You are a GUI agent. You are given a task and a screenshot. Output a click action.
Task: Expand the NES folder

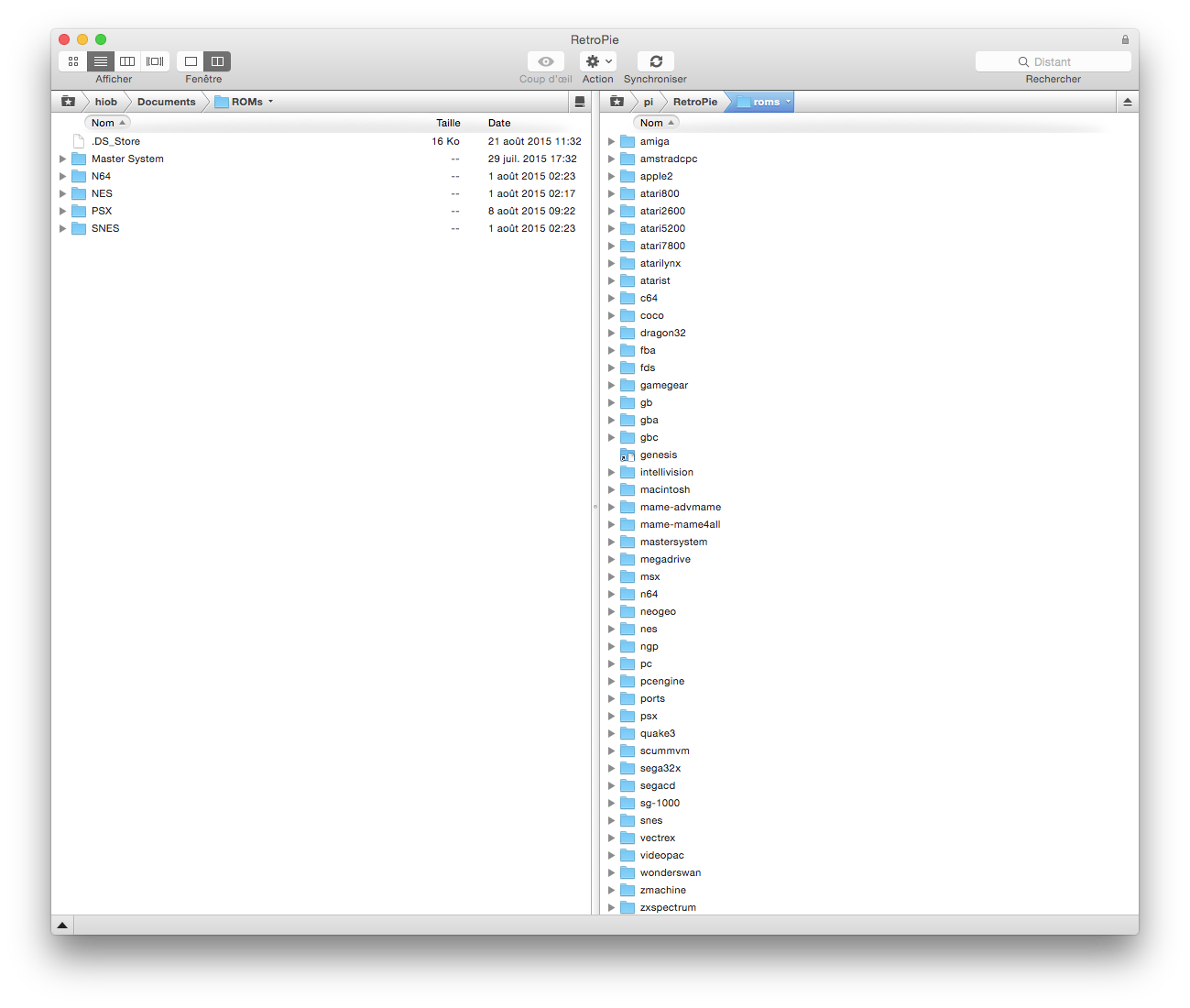tap(62, 193)
